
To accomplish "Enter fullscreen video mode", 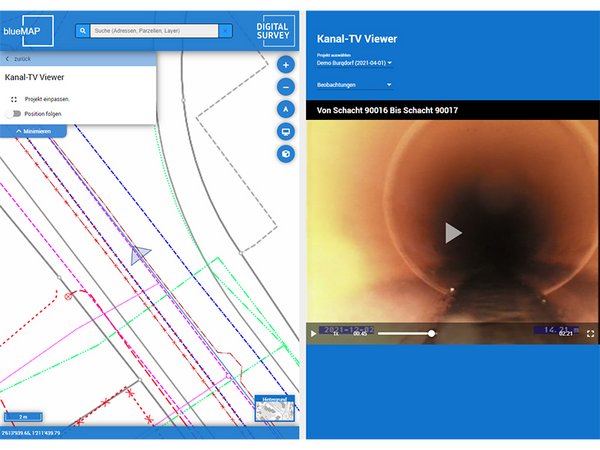I will (590, 334).
